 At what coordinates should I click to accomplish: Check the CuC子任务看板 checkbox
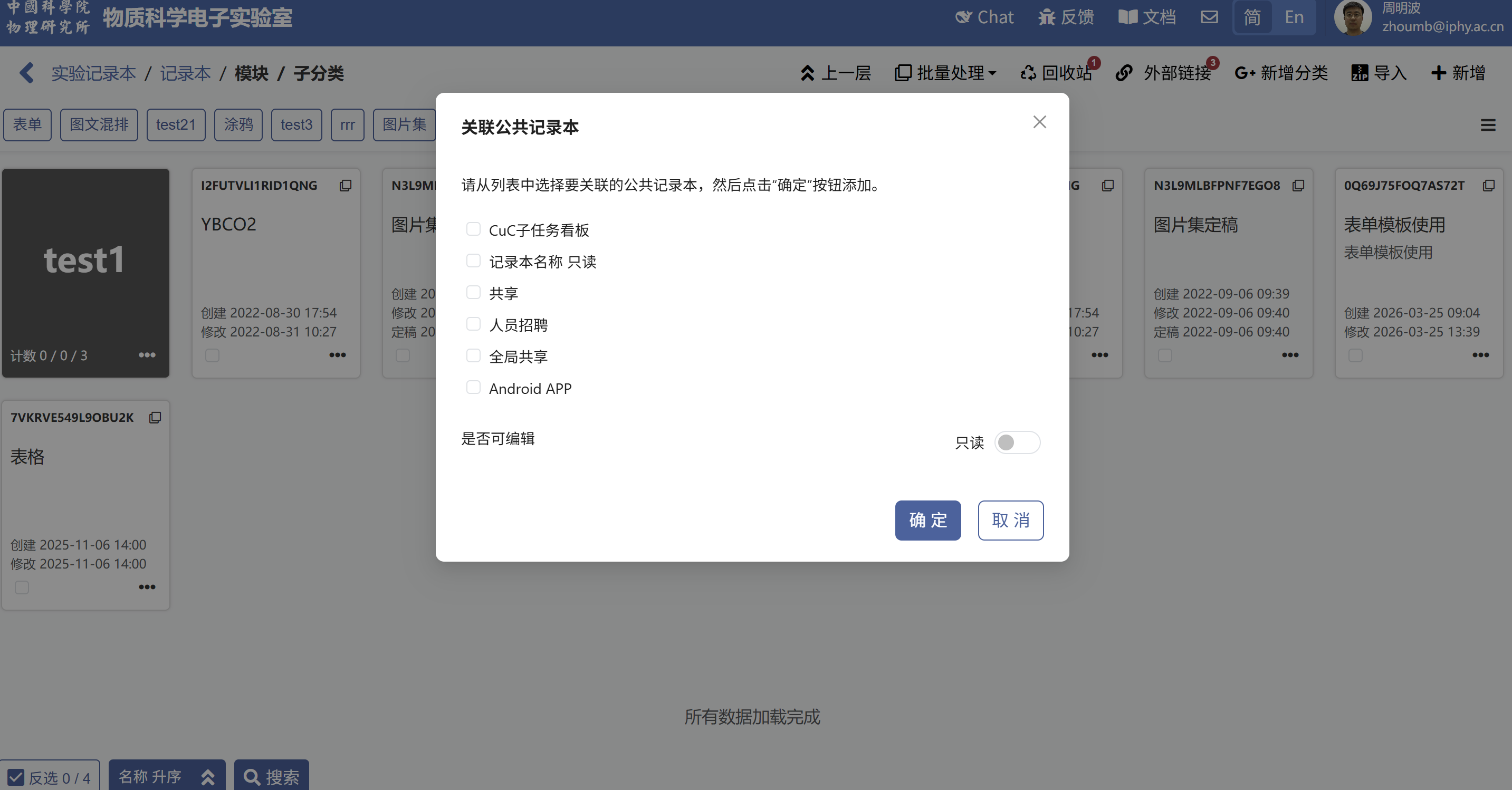(x=473, y=229)
